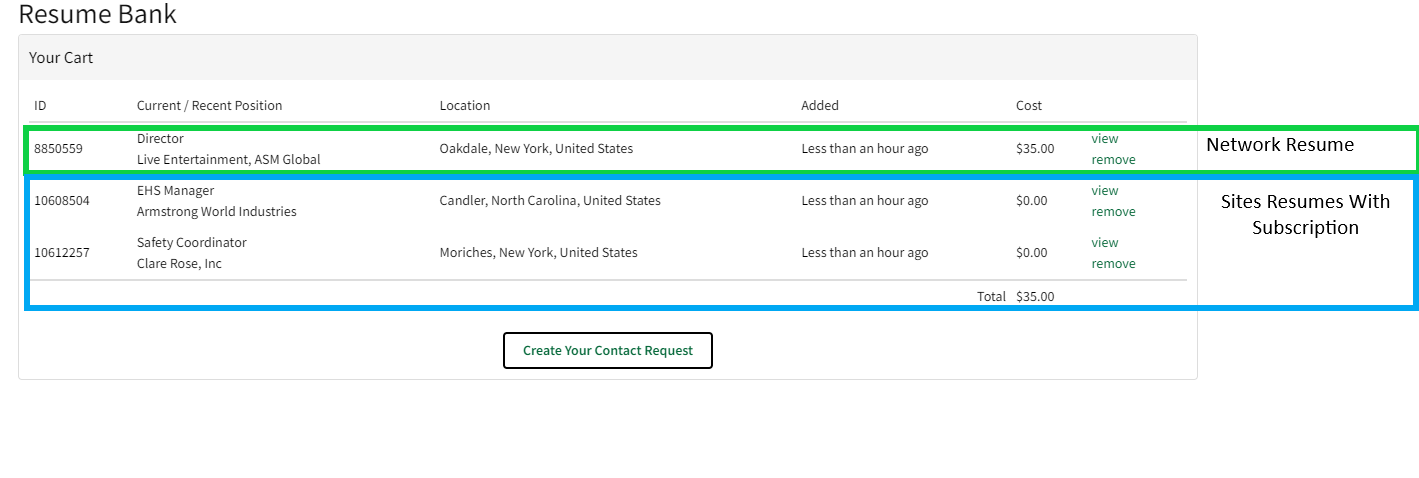Select resume ID 8850559
The image size is (1419, 478).
pos(58,148)
